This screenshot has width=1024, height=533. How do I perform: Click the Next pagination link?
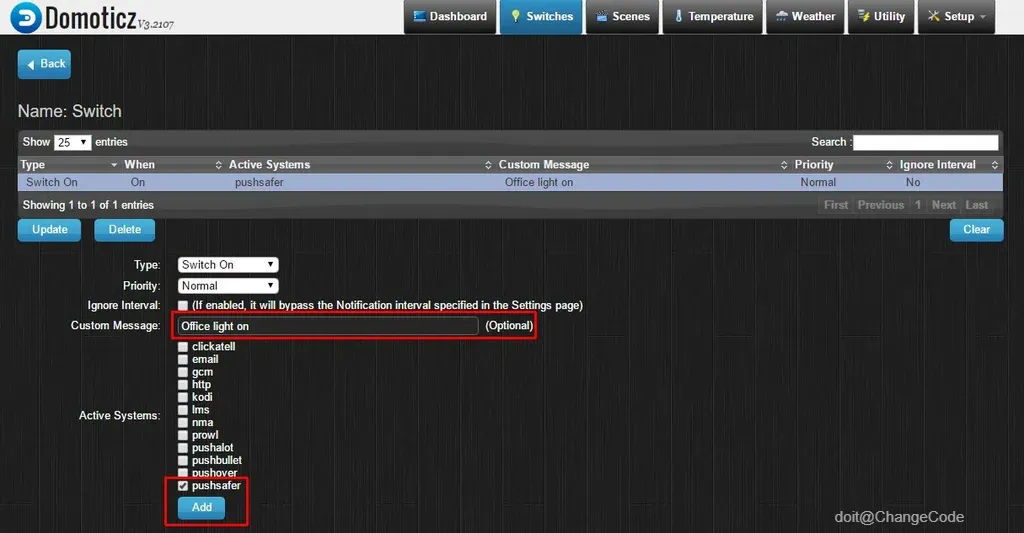(944, 205)
